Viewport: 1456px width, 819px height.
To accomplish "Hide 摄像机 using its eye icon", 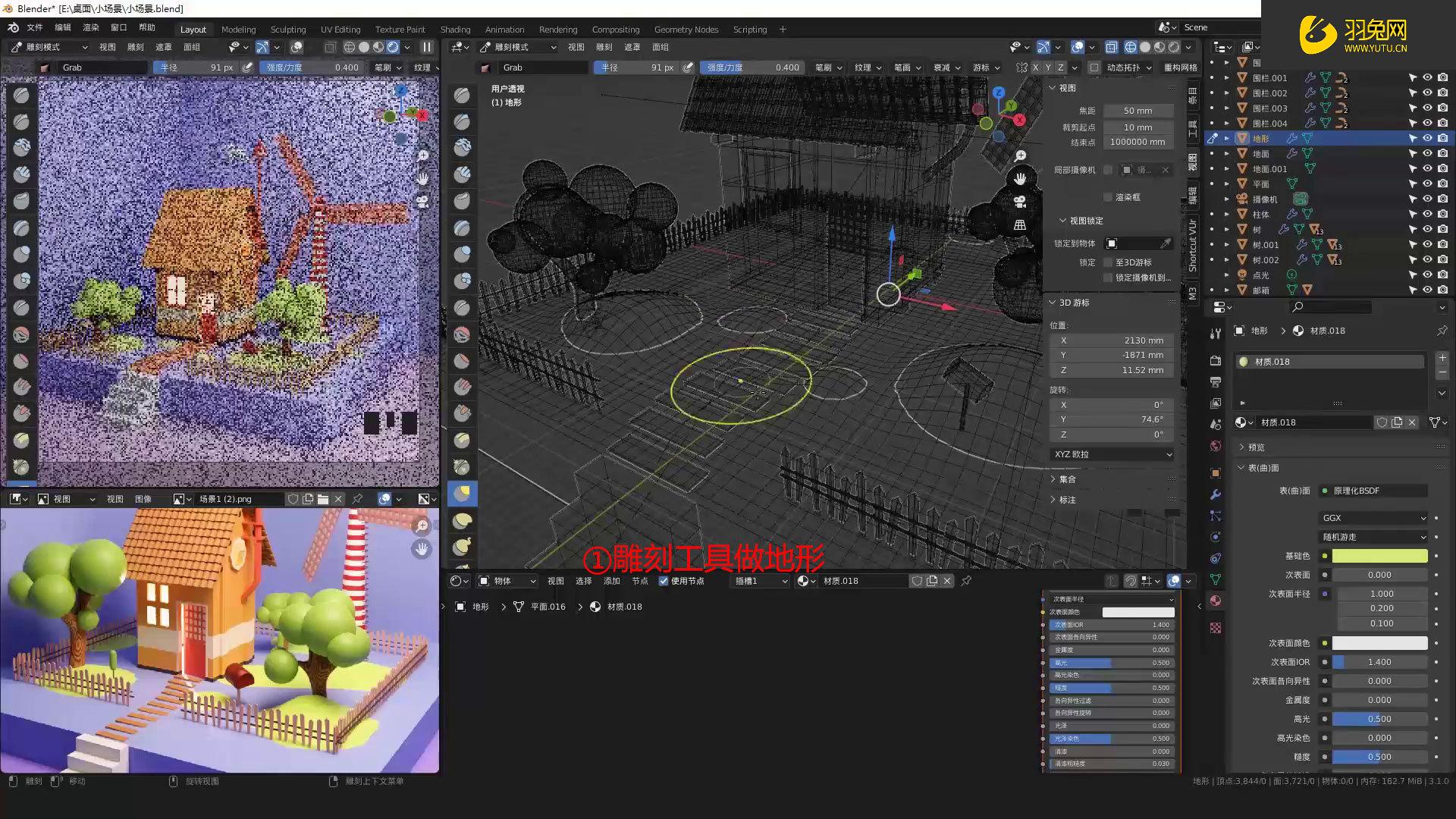I will [x=1427, y=199].
